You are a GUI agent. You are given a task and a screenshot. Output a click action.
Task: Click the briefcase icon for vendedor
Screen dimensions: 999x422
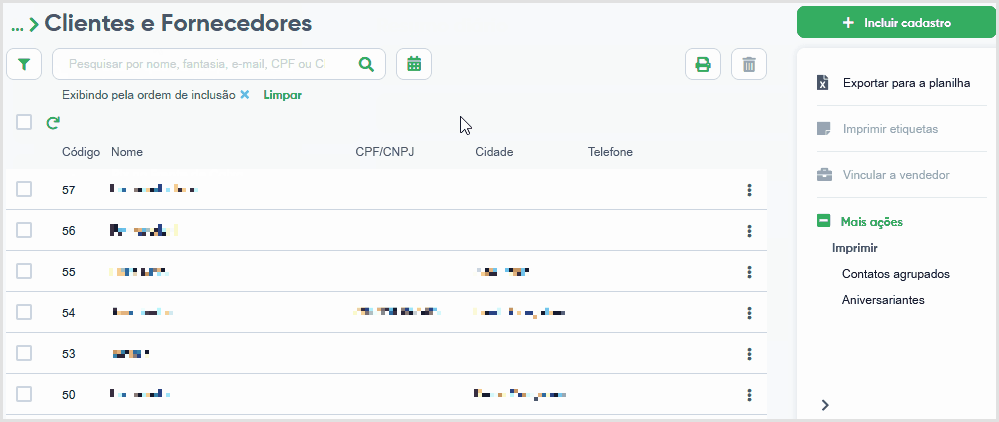824,175
